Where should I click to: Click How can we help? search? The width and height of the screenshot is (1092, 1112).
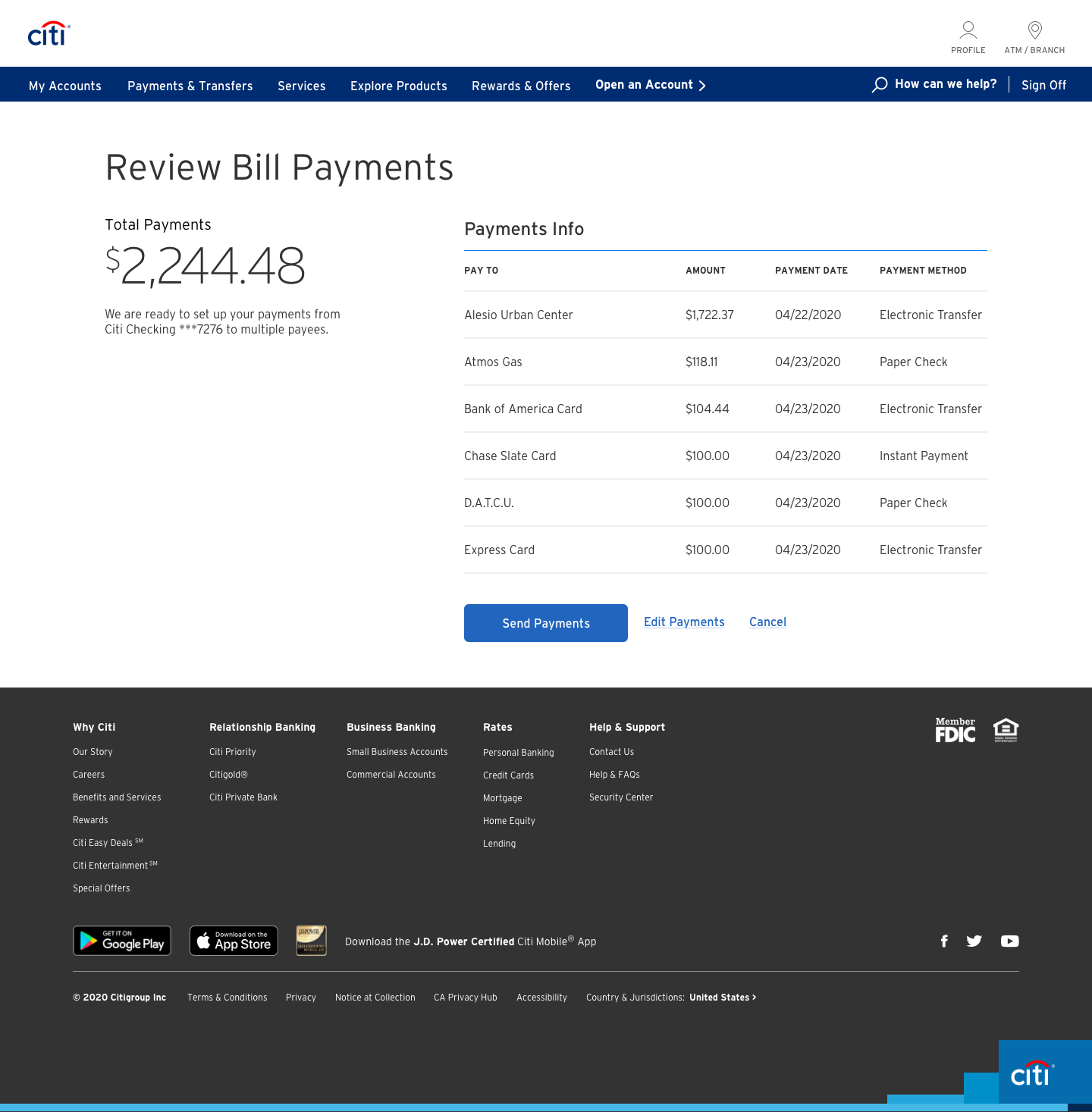[946, 84]
